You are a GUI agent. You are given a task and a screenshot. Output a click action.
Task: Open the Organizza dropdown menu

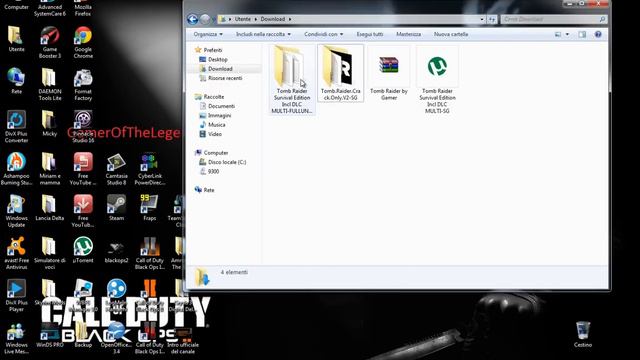pyautogui.click(x=208, y=34)
